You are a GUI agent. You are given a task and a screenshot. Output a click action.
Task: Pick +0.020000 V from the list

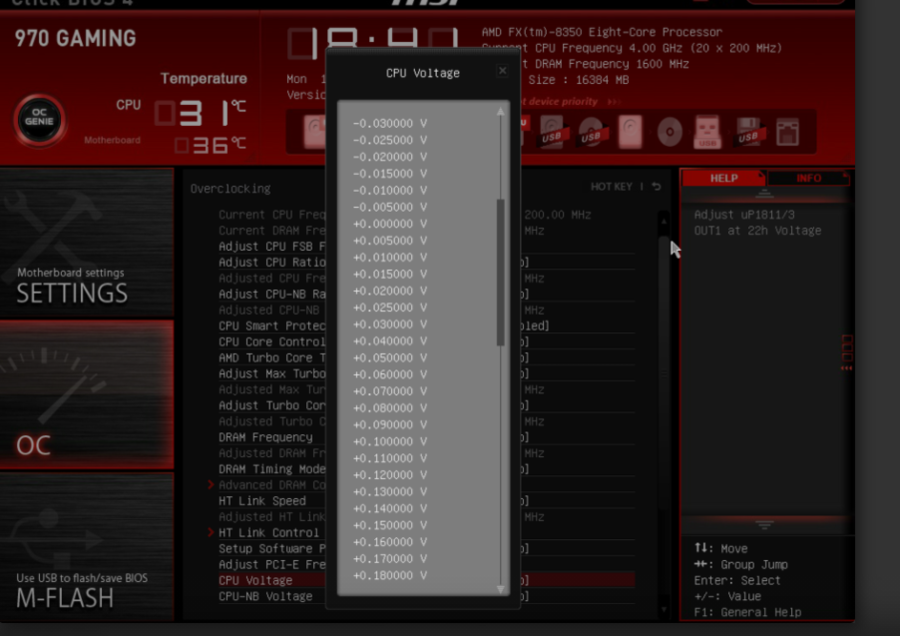point(390,291)
